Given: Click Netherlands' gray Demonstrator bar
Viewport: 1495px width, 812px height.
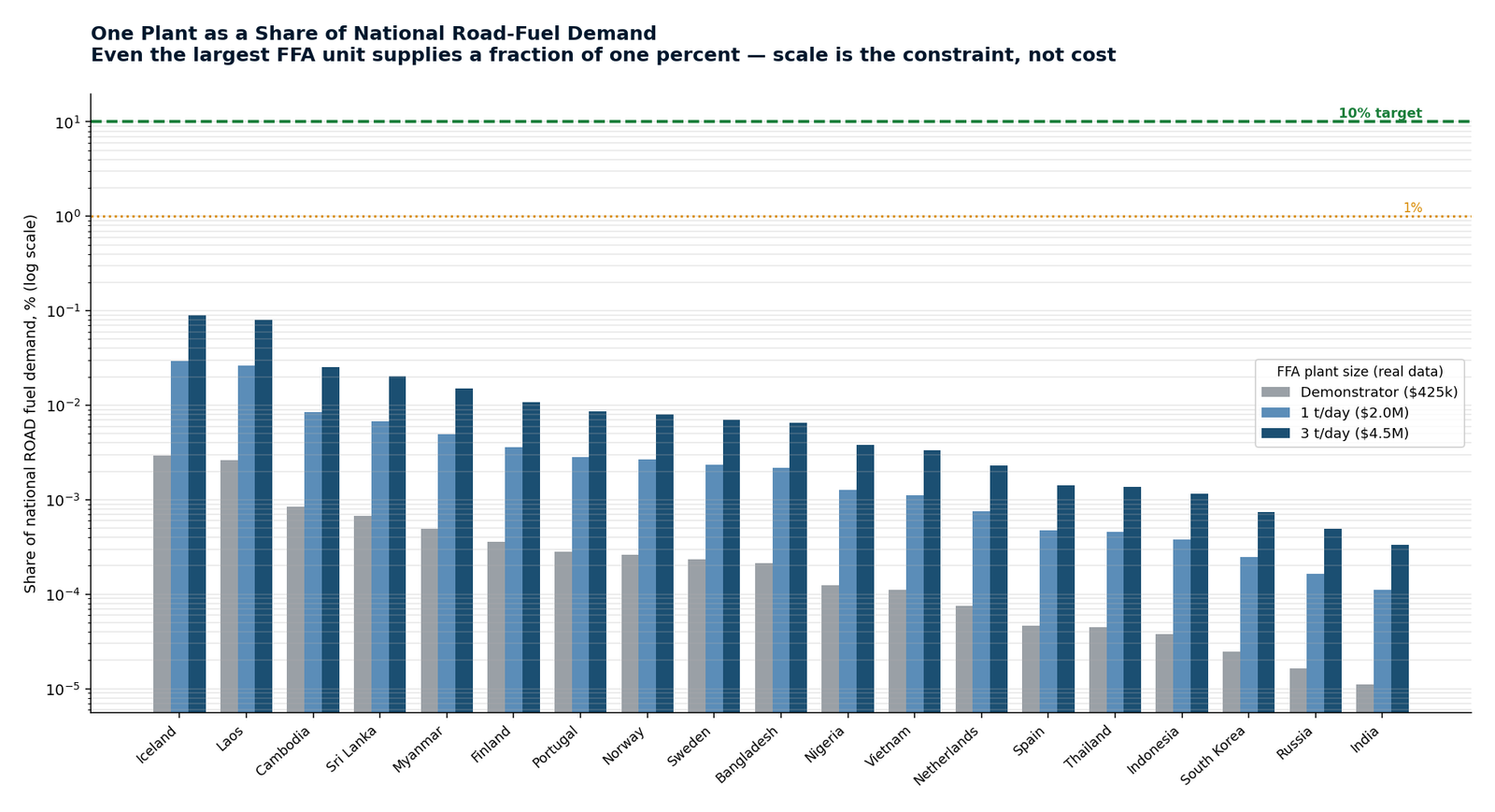Looking at the screenshot, I should click(964, 659).
